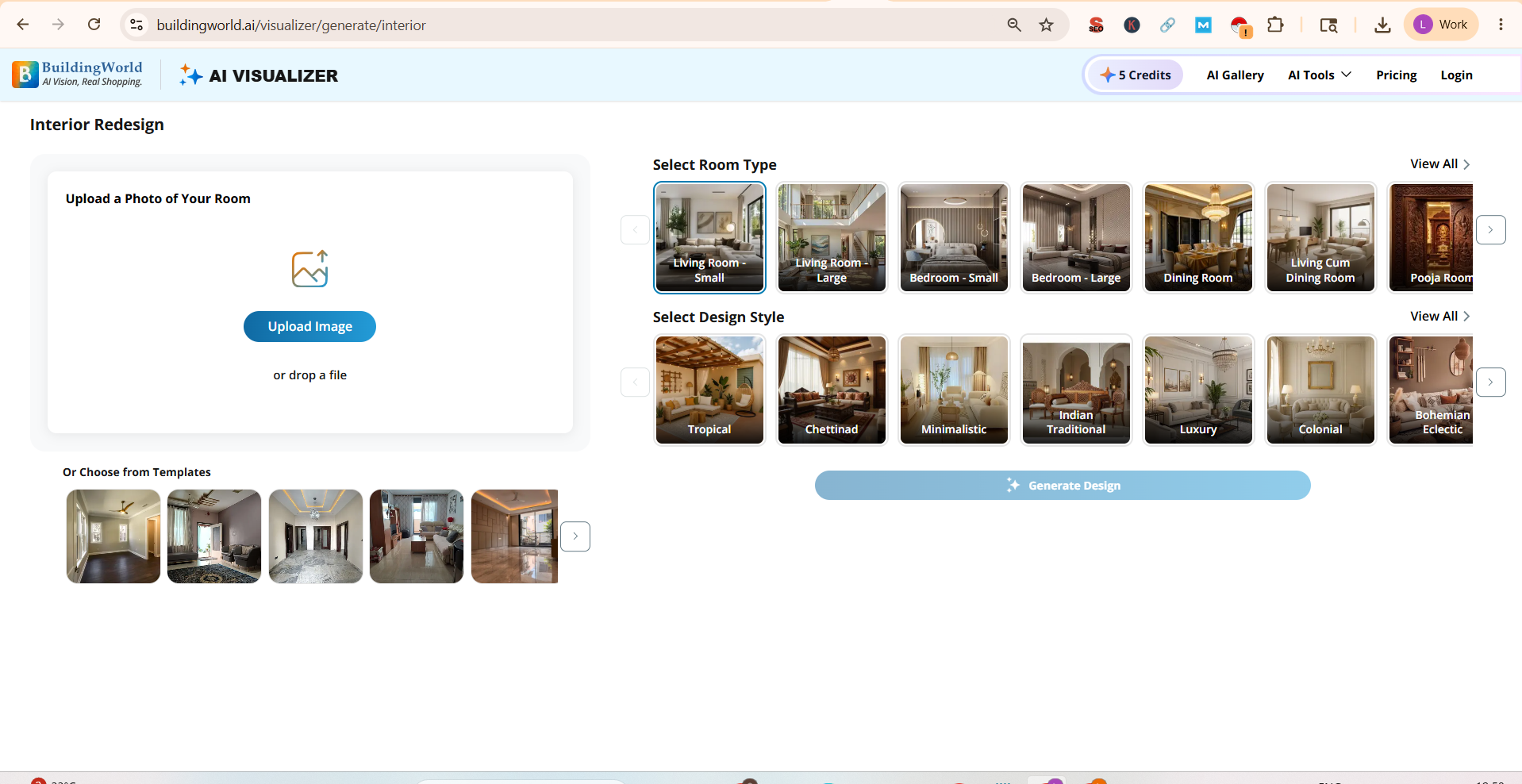Viewport: 1522px width, 784px height.
Task: Select Dining Room room type
Action: (x=1198, y=237)
